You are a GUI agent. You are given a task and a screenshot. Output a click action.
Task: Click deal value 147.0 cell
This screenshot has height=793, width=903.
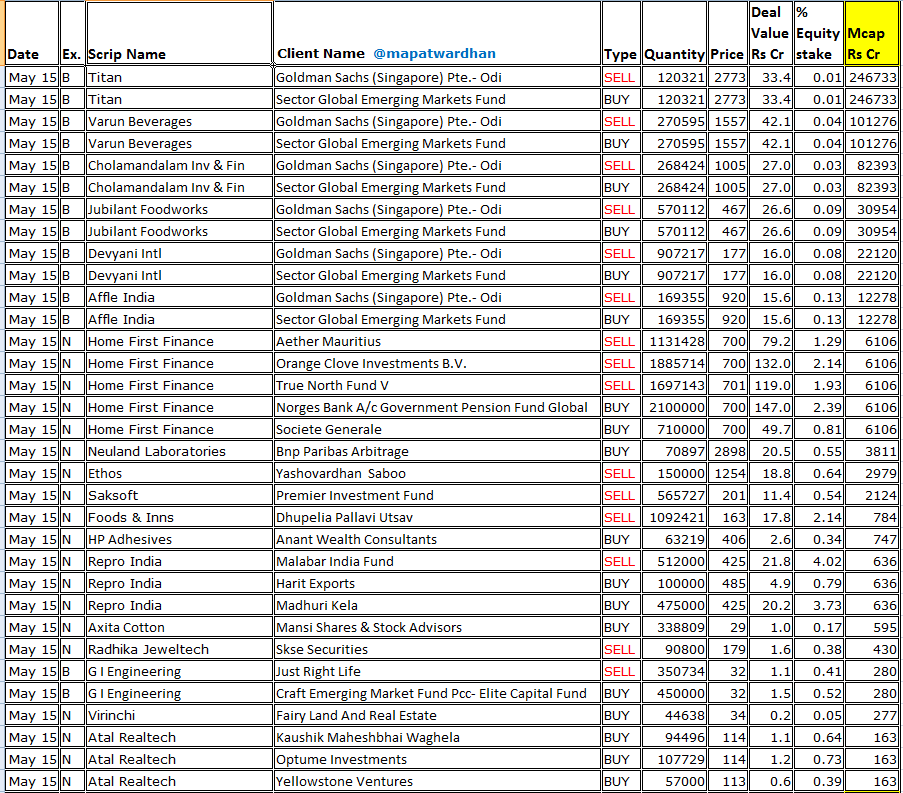point(771,407)
